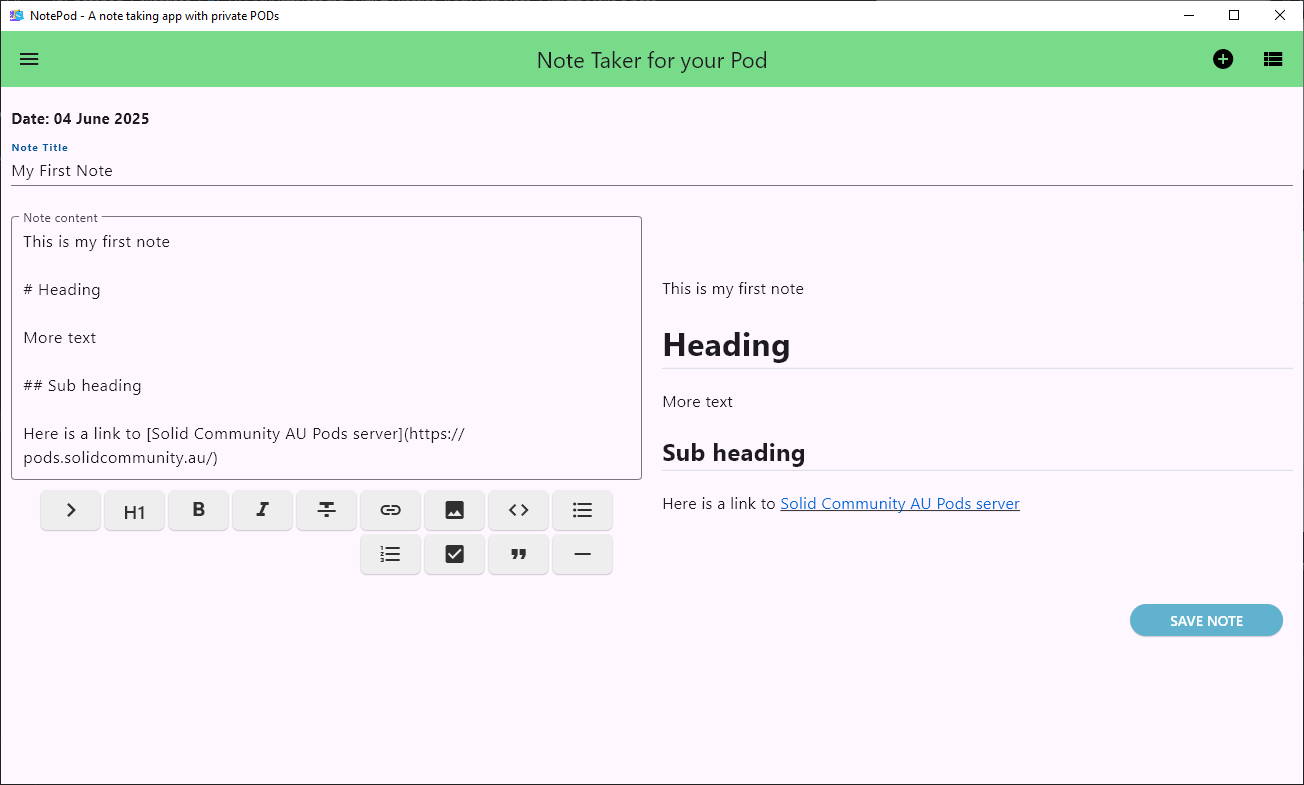Open the hamburger navigation menu
The image size is (1304, 785).
(29, 59)
